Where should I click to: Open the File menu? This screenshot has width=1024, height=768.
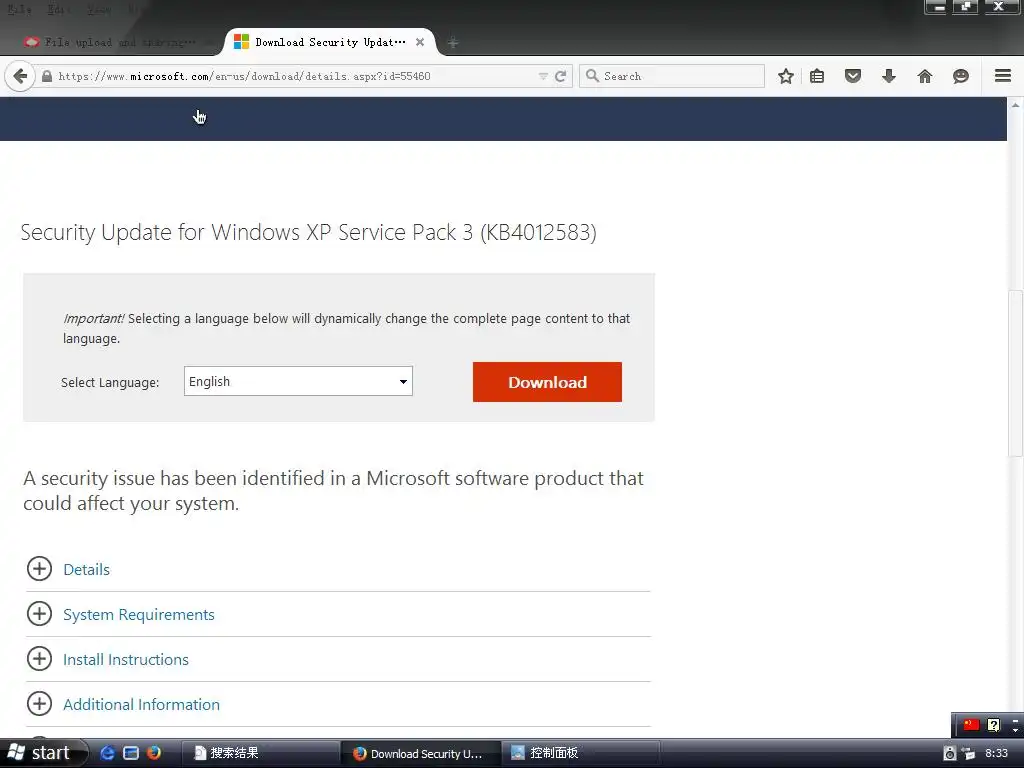point(19,10)
